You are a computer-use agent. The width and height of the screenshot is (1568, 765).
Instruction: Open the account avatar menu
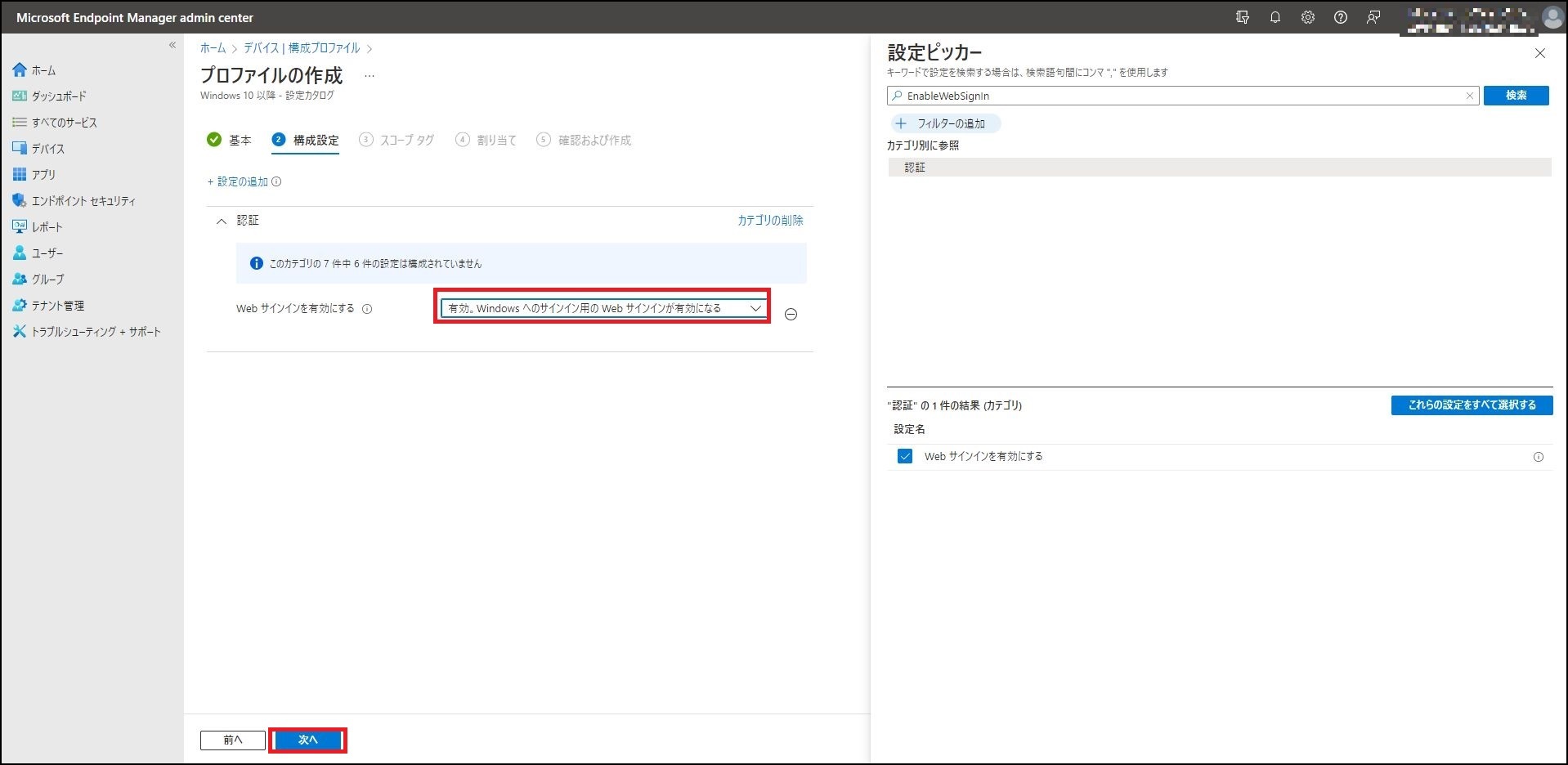1552,17
